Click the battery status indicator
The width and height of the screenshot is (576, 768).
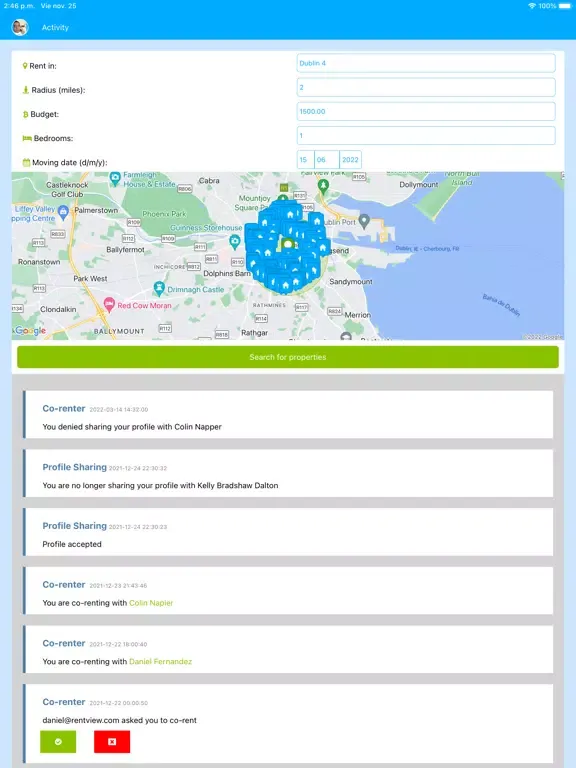(x=566, y=6)
